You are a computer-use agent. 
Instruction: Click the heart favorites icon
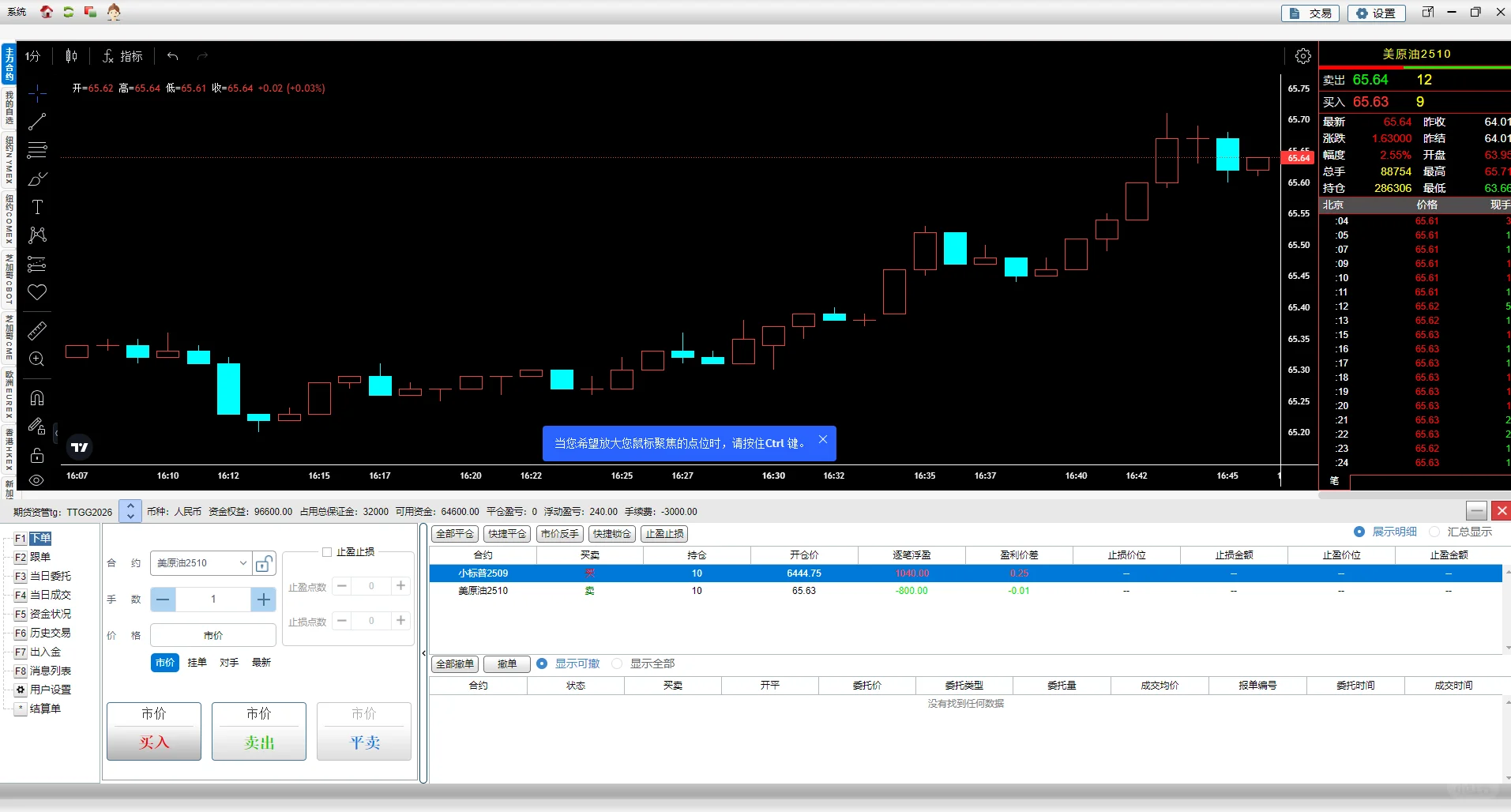37,292
